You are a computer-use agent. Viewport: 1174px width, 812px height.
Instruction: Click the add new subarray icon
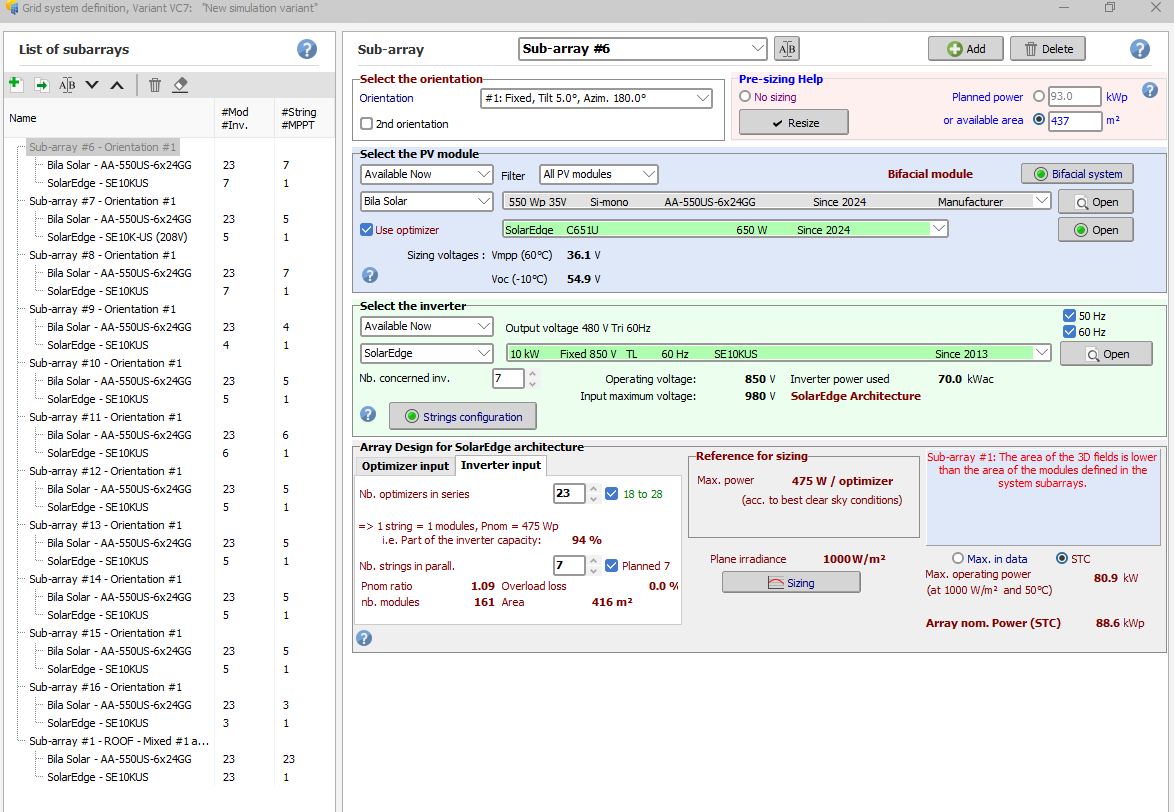[x=15, y=84]
